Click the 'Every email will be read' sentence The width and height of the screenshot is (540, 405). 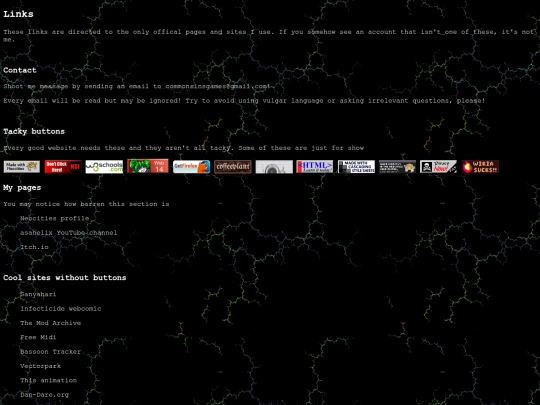click(x=244, y=101)
